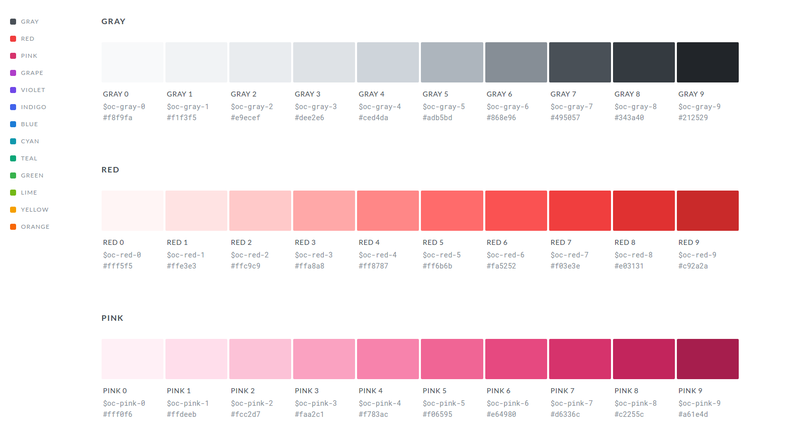
Task: Select the Gray 9 darkest color swatch
Action: (707, 62)
